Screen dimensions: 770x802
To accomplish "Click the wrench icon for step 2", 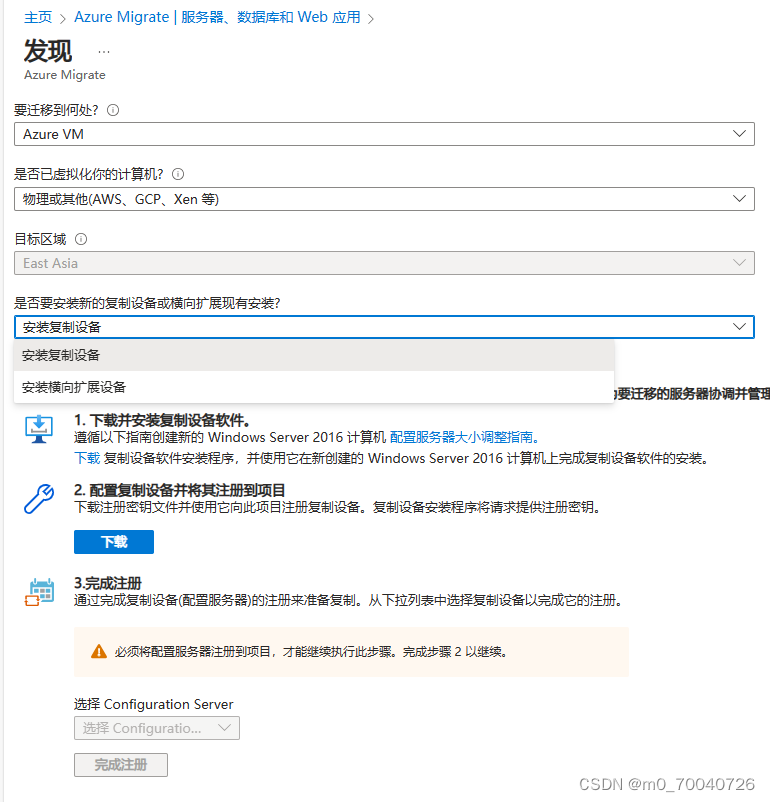I will [39, 499].
